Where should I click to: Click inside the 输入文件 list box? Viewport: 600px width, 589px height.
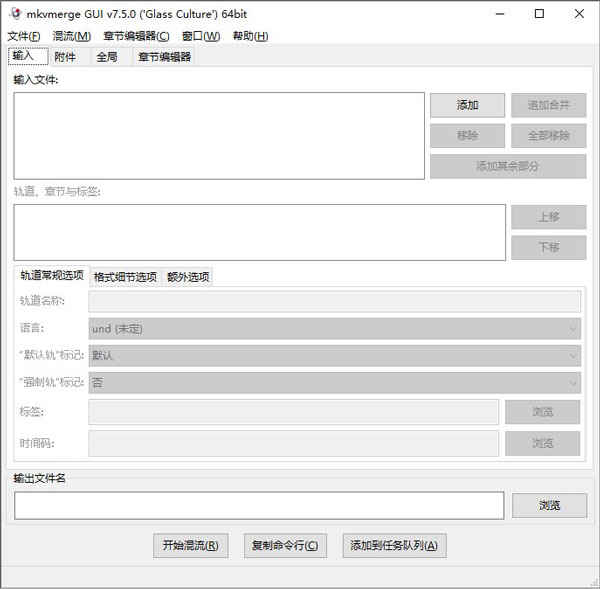click(219, 136)
